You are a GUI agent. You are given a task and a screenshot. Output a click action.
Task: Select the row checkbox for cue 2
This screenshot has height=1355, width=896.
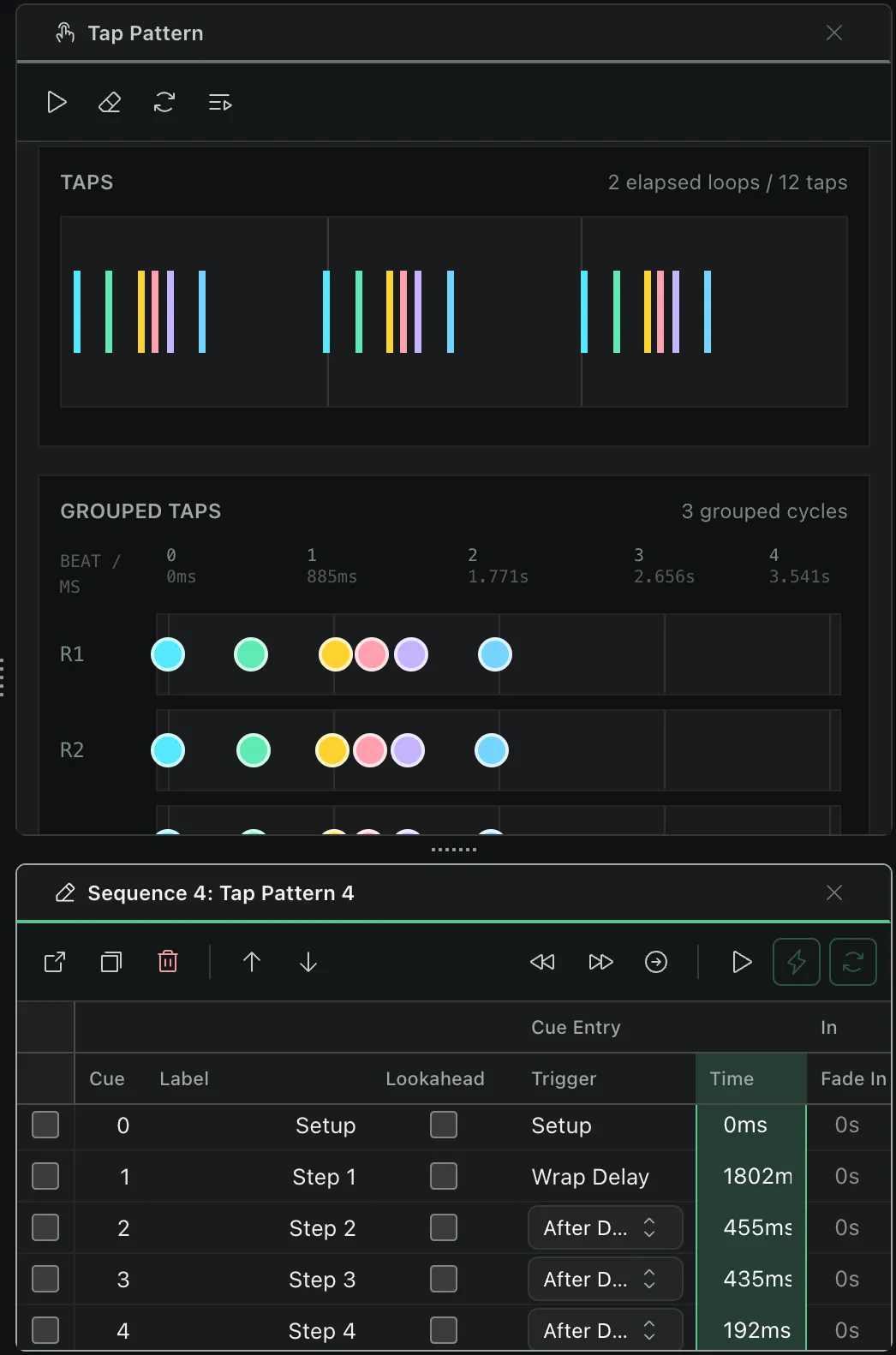pos(45,1227)
